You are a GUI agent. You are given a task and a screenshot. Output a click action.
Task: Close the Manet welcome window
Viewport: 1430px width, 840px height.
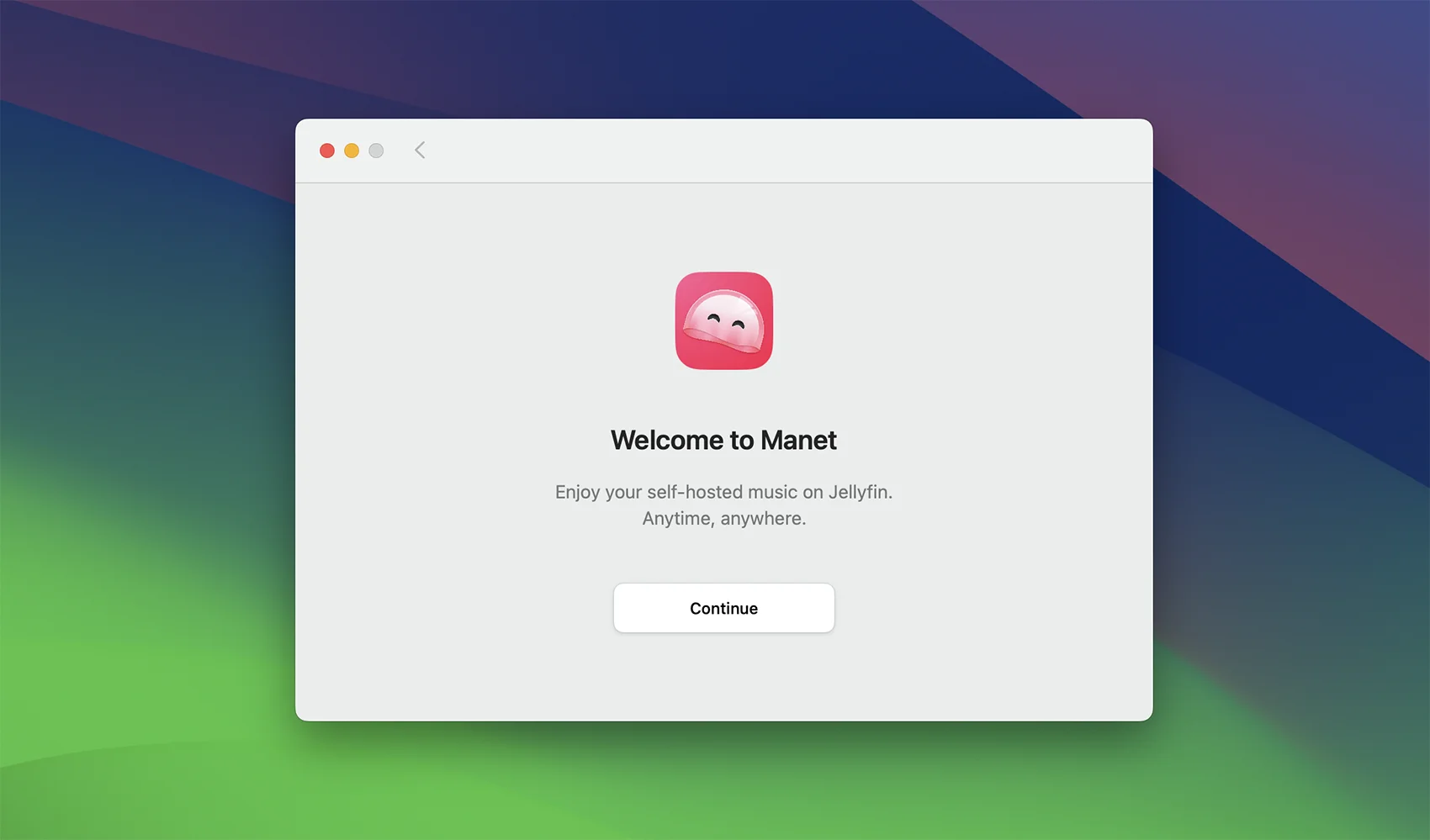click(x=327, y=151)
